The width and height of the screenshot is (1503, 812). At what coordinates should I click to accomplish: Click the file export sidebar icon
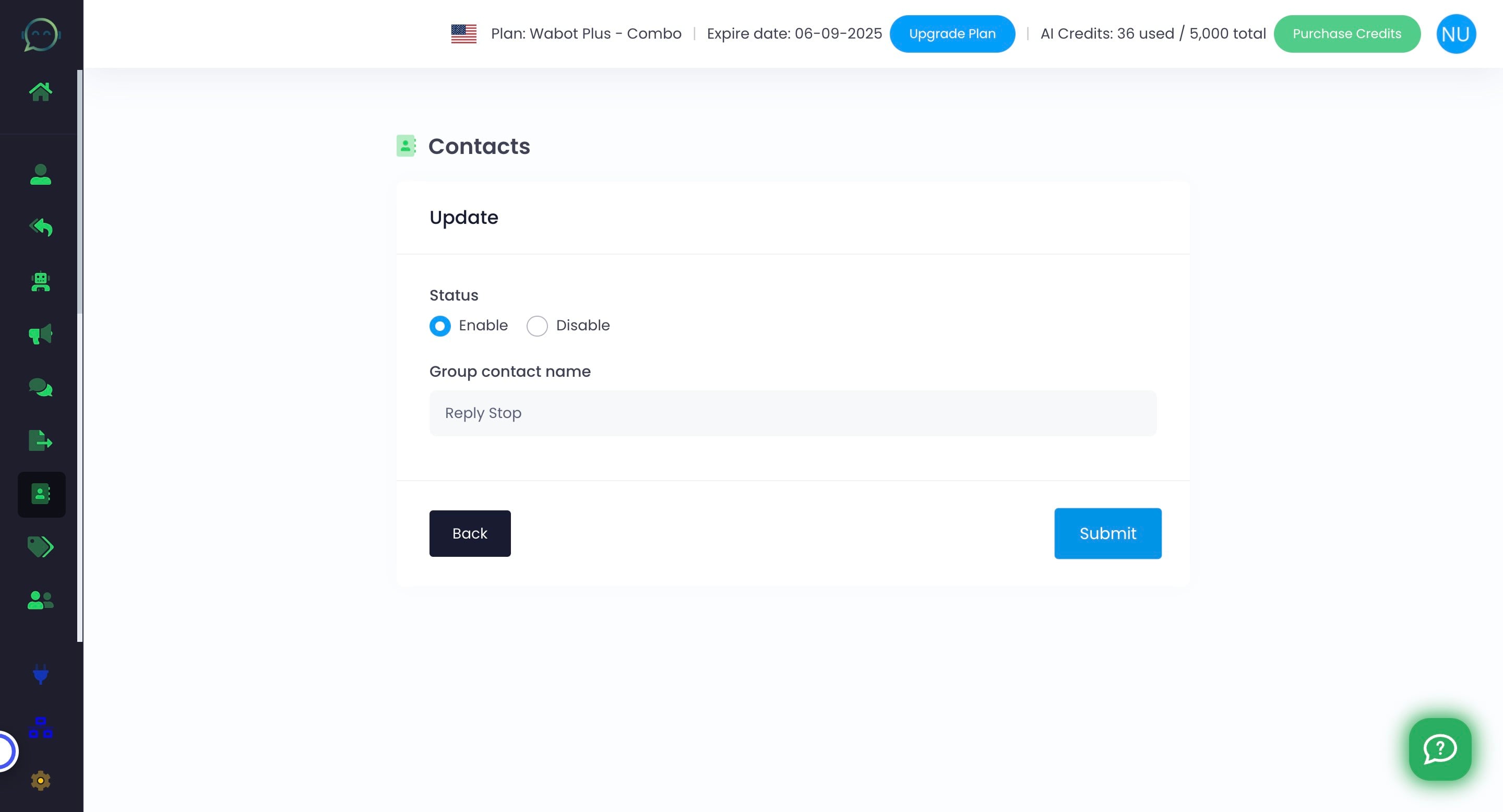click(40, 440)
